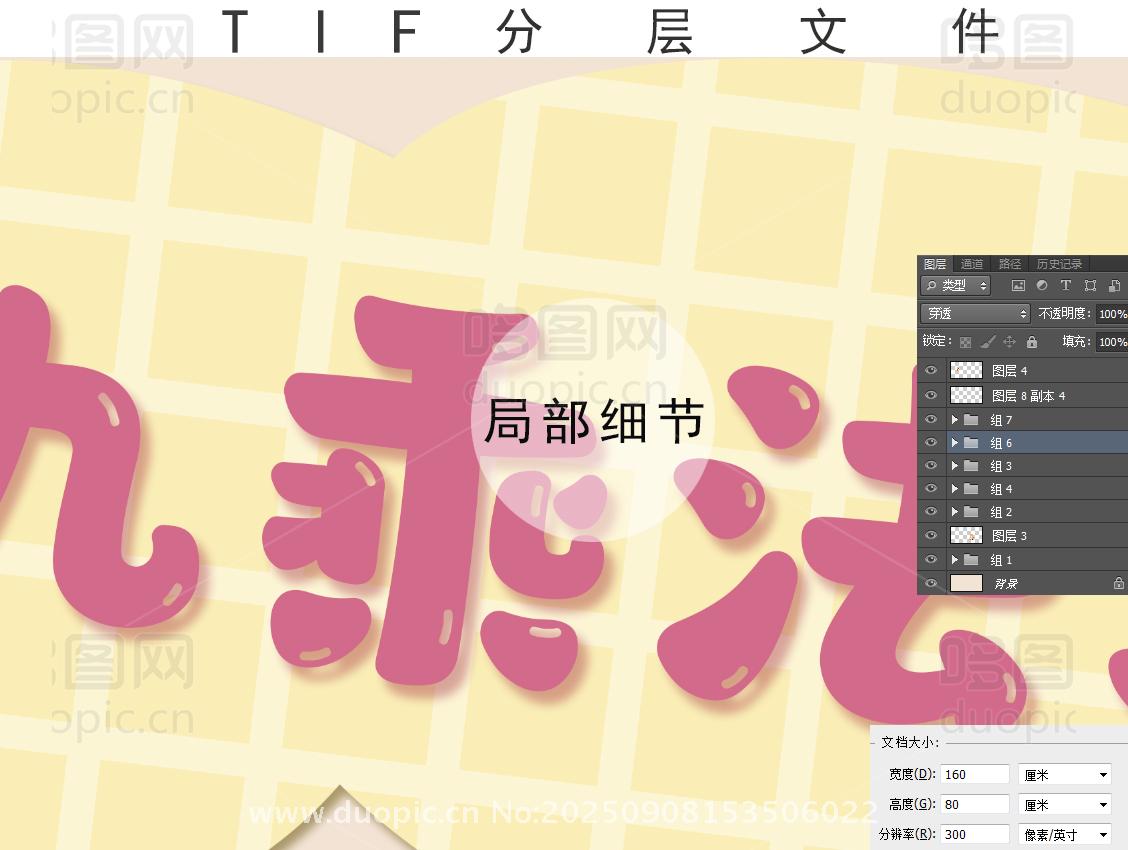Open width unit 厘米 dropdown
The height and width of the screenshot is (850, 1128).
(1065, 774)
